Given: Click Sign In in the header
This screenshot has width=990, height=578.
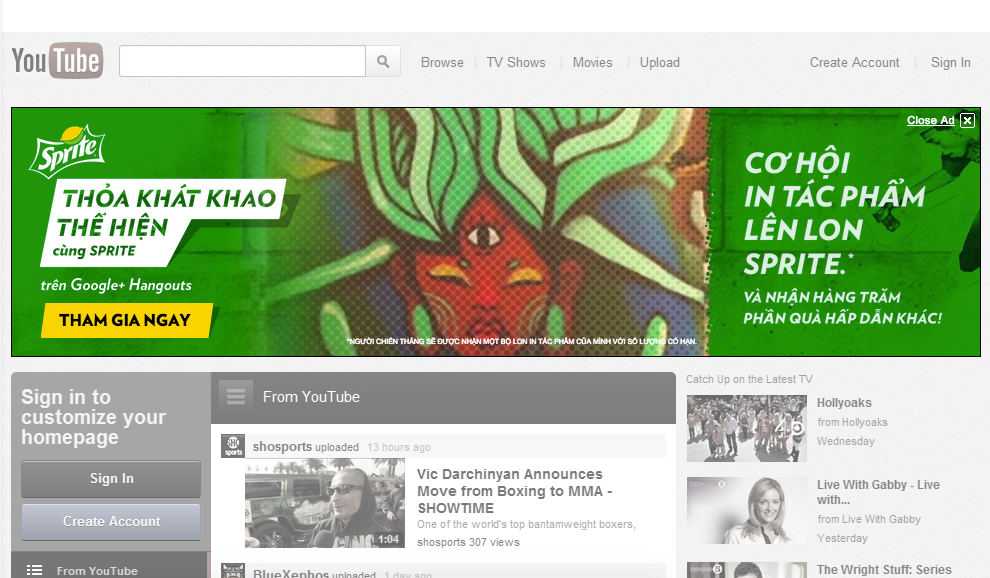Looking at the screenshot, I should pyautogui.click(x=950, y=63).
